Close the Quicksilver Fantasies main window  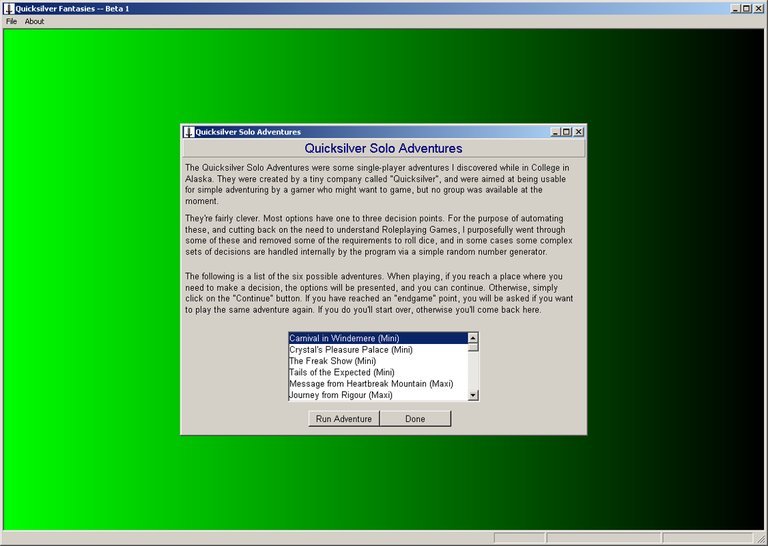(x=758, y=8)
